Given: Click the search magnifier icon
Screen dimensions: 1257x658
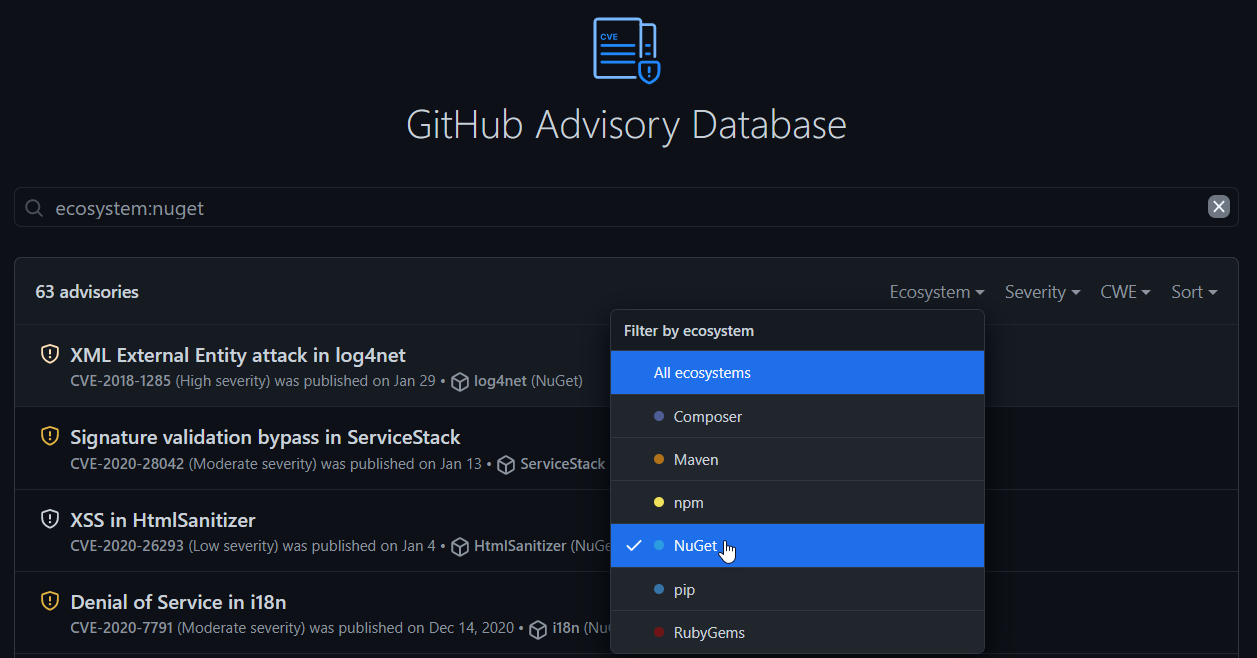Looking at the screenshot, I should coord(34,208).
